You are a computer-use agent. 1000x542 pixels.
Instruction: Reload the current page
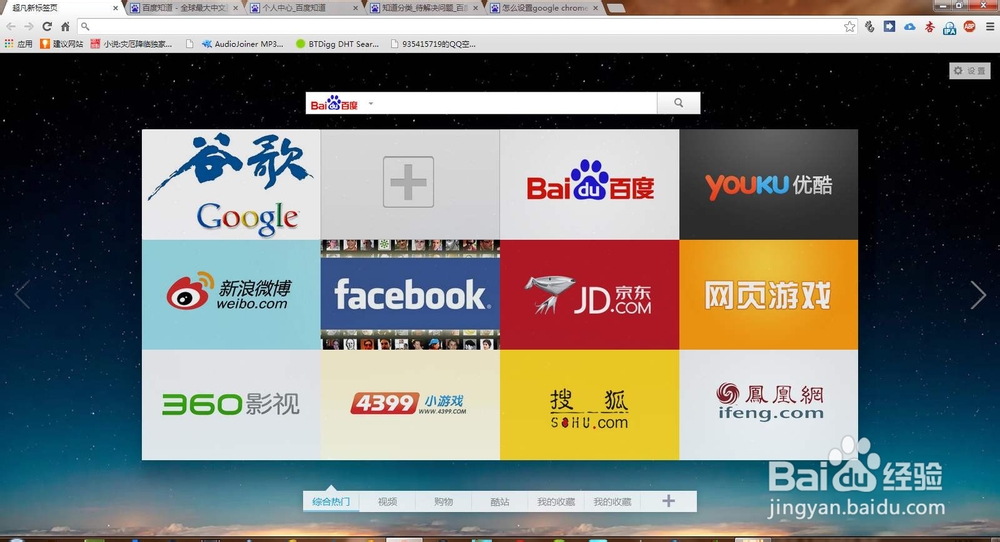click(x=47, y=26)
